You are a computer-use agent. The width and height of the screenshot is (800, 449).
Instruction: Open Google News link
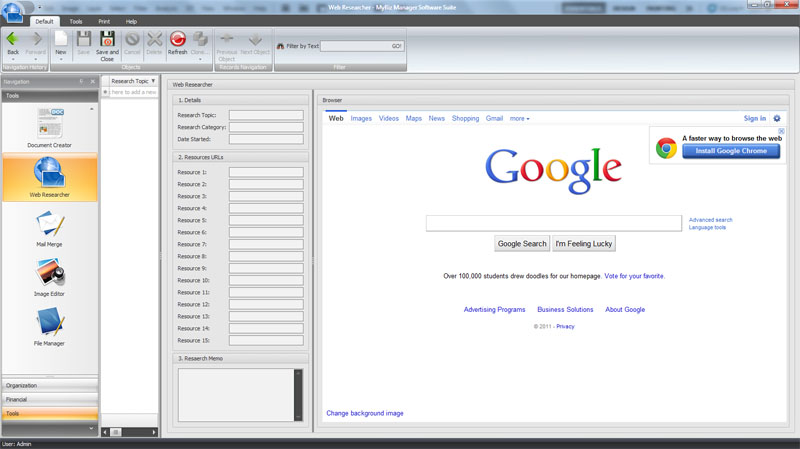(437, 118)
